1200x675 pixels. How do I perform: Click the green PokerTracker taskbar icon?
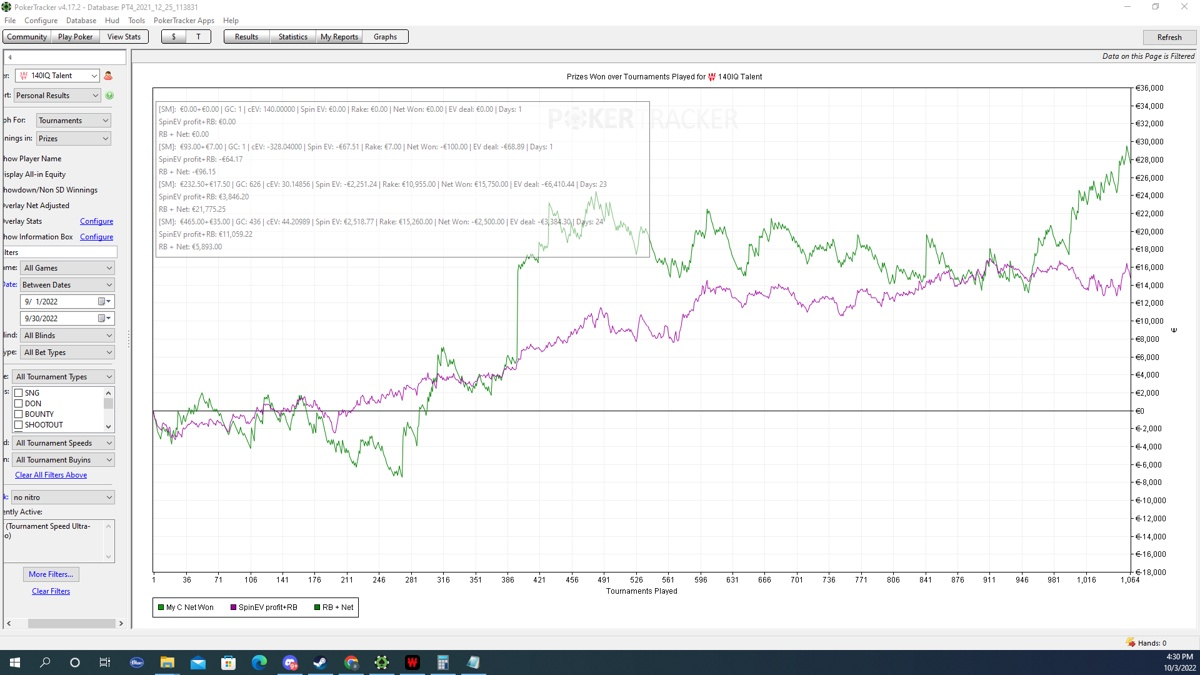coord(382,662)
